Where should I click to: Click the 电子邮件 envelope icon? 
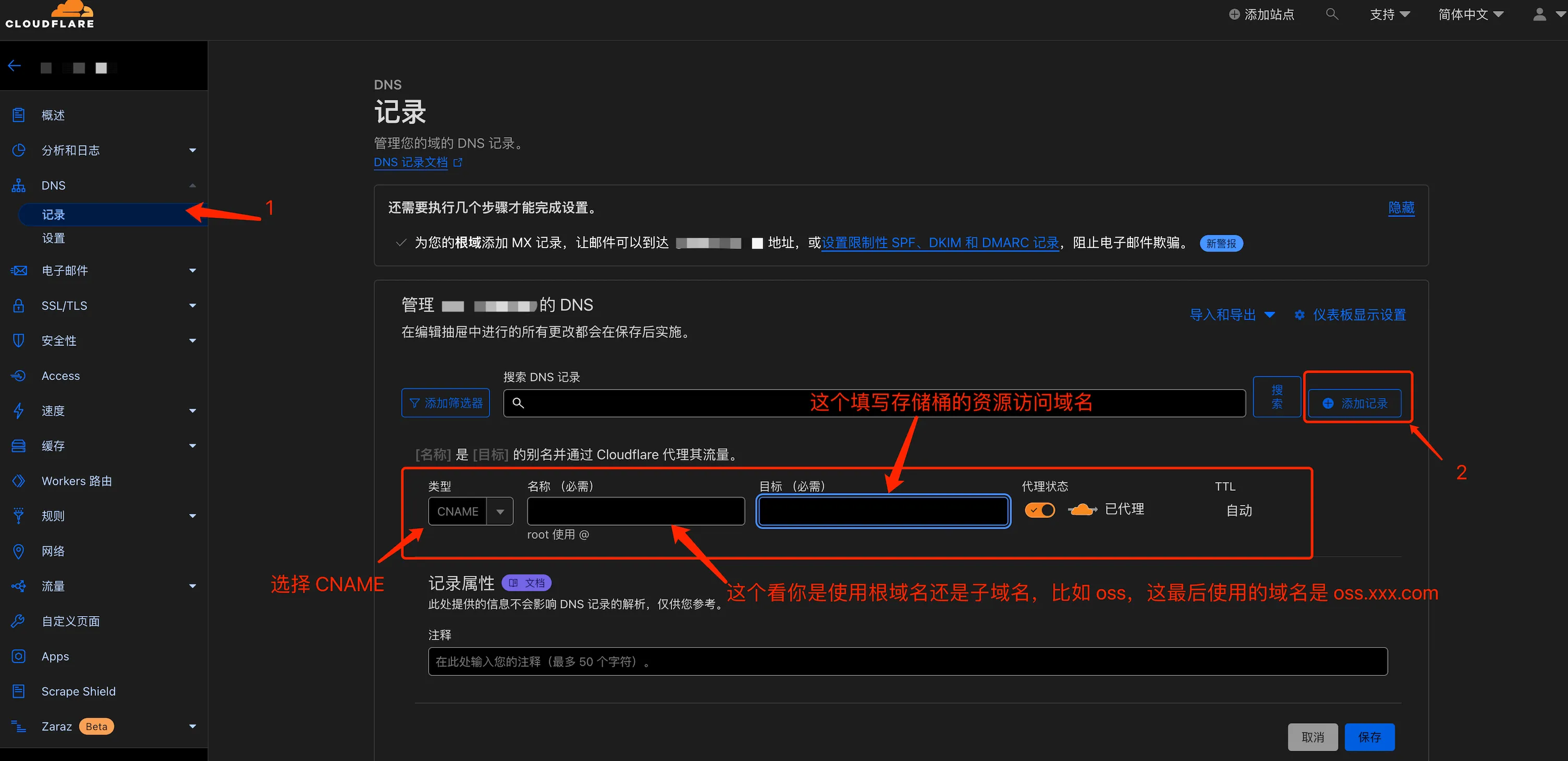click(x=19, y=271)
